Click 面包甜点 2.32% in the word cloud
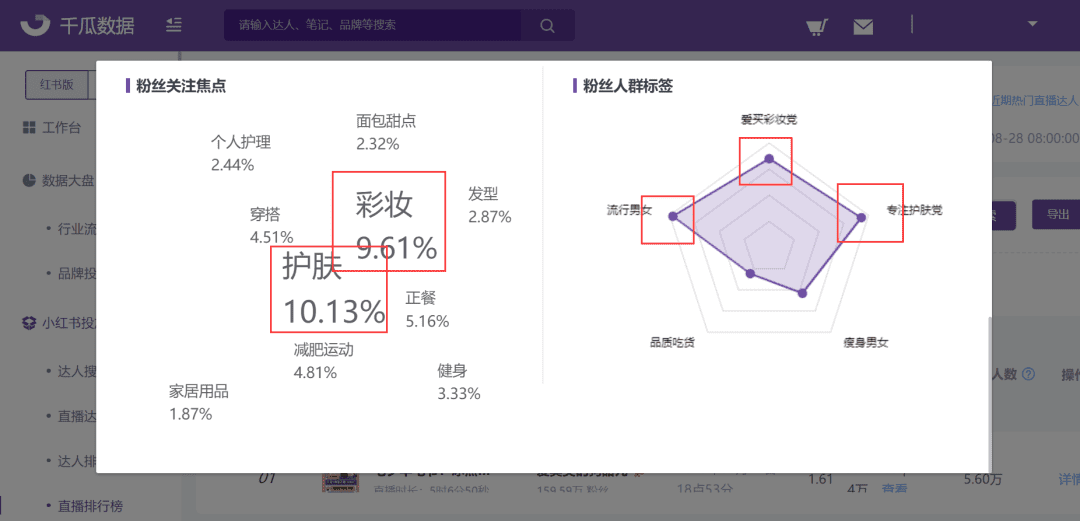The height and width of the screenshot is (521, 1080). pyautogui.click(x=386, y=132)
